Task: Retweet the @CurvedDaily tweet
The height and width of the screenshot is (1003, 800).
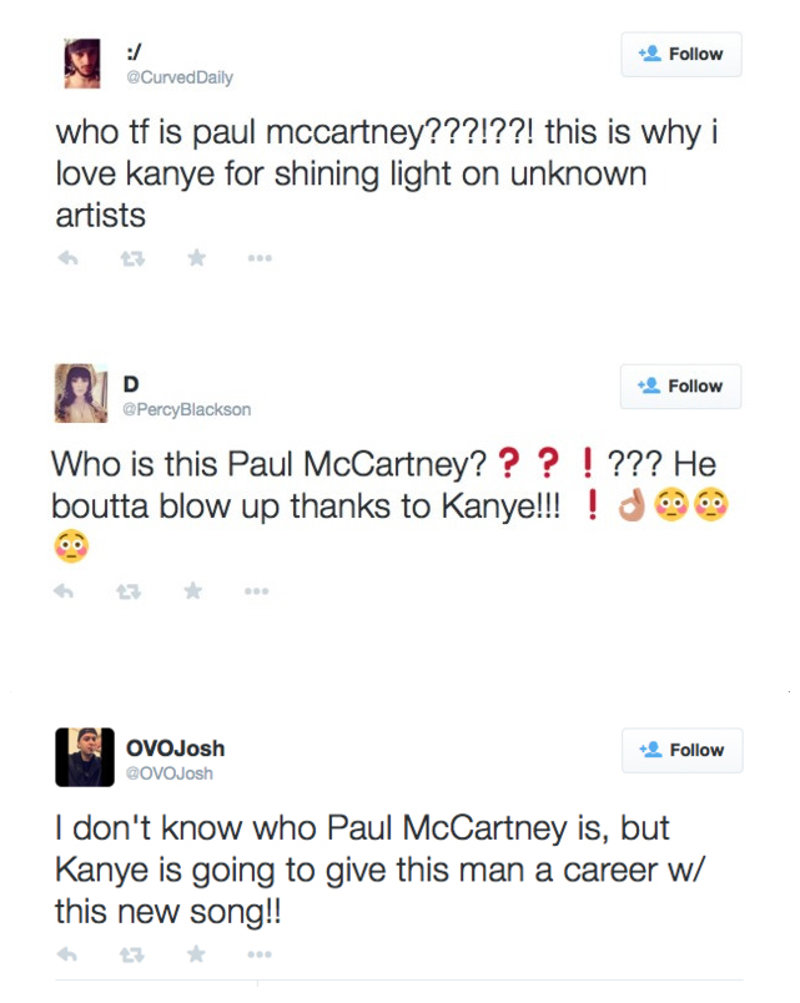Action: tap(130, 259)
